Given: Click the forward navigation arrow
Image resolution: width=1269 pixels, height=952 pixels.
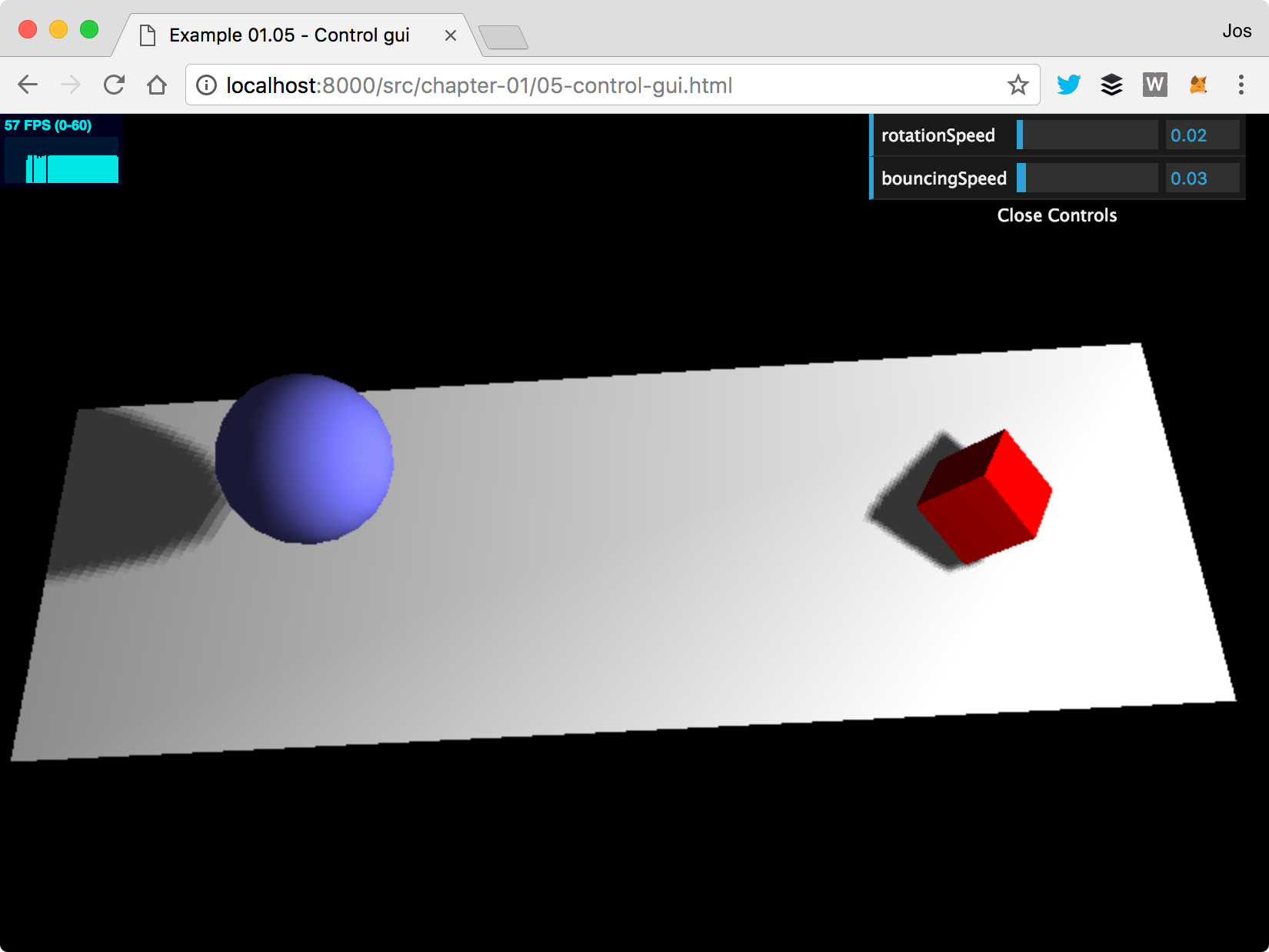Looking at the screenshot, I should 71,85.
